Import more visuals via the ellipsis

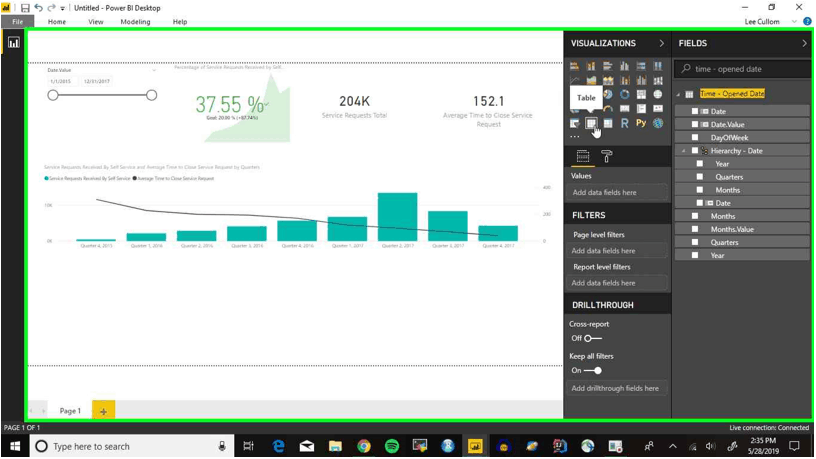[x=574, y=137]
